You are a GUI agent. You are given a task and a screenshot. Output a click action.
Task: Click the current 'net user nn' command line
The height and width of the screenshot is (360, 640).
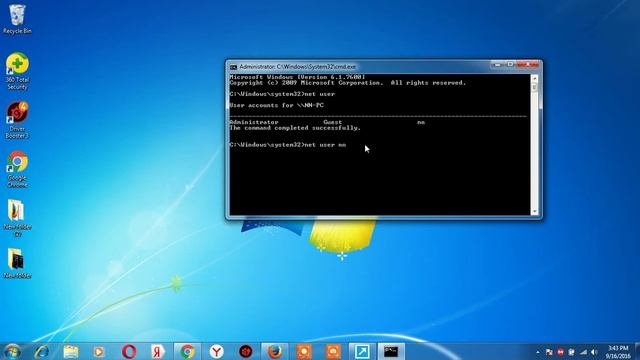(x=288, y=145)
